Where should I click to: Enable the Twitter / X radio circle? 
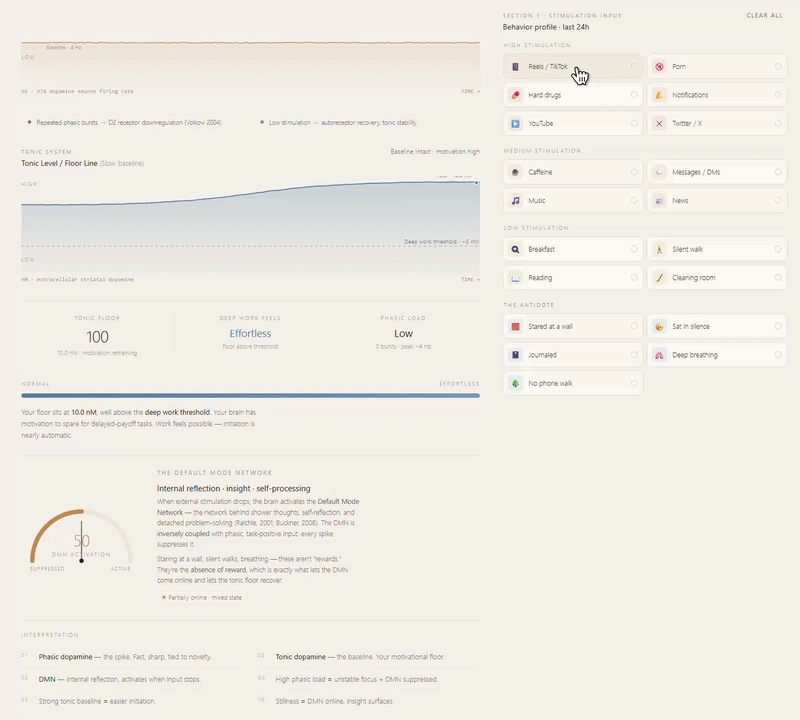click(x=778, y=124)
